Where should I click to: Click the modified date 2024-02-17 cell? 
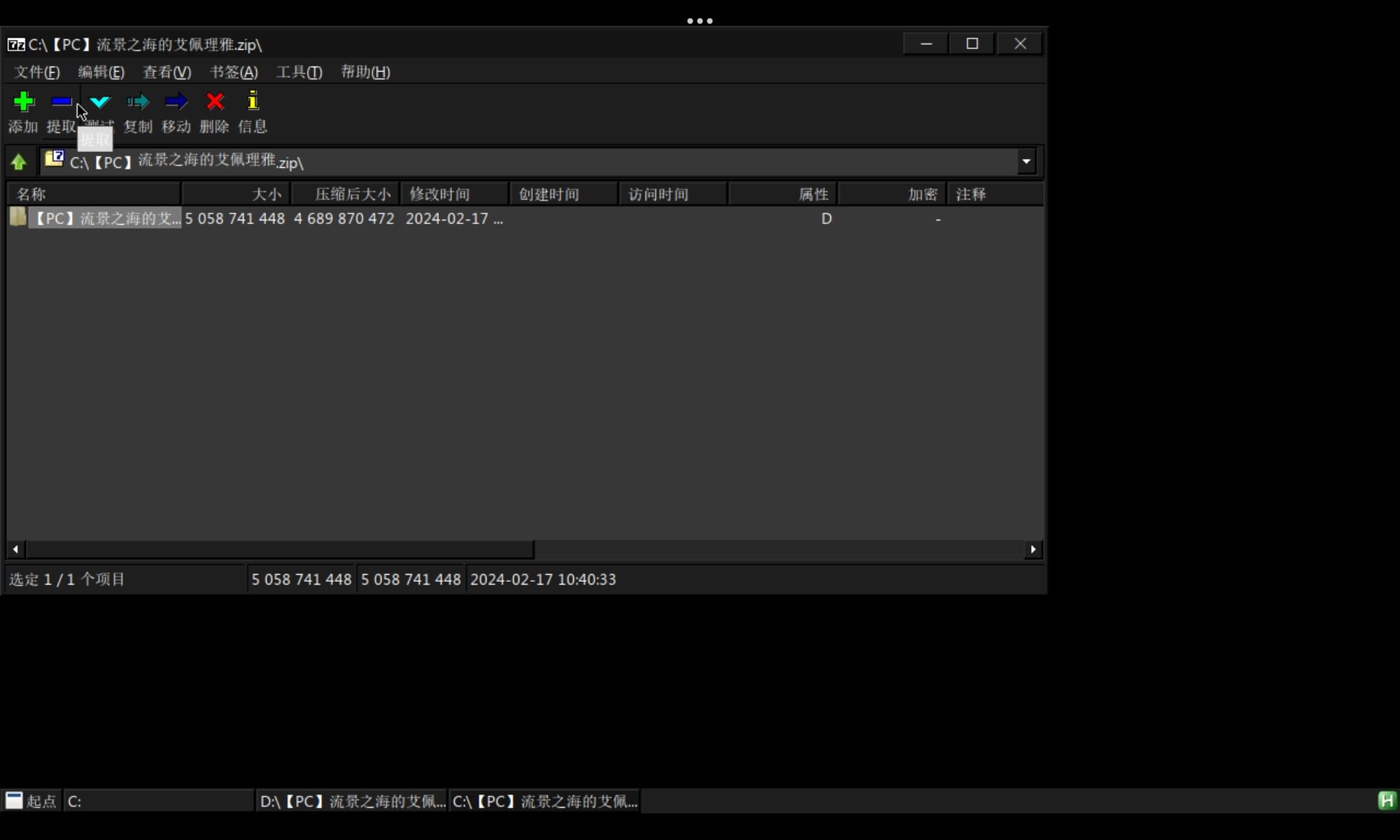(x=454, y=218)
